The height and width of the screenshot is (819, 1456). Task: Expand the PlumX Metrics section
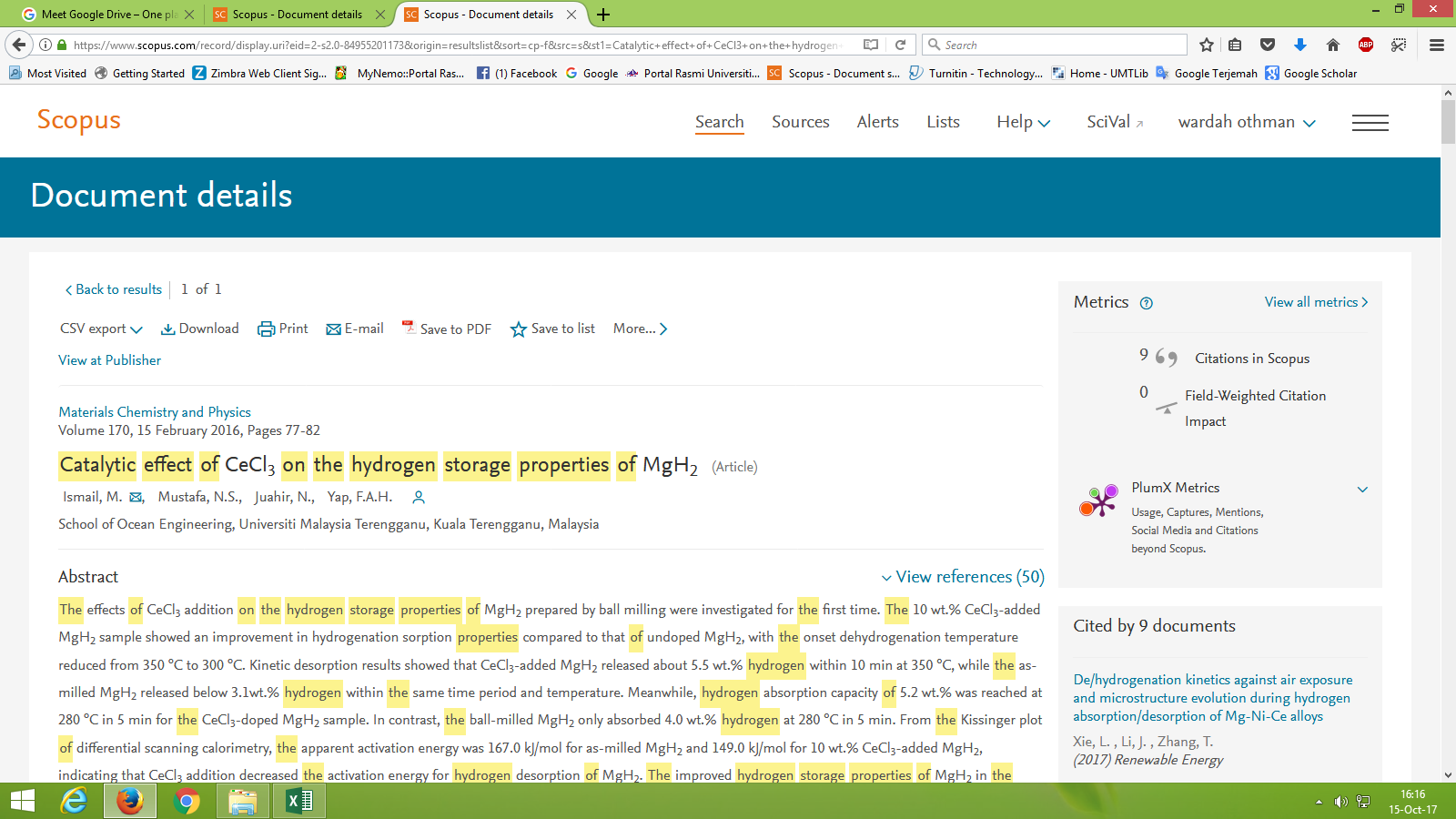[1362, 490]
